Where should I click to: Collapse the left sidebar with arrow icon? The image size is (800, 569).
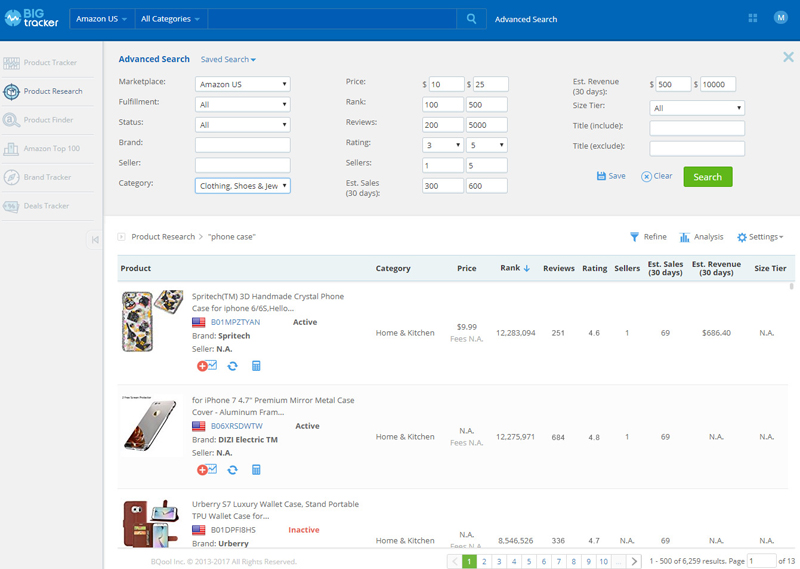94,239
